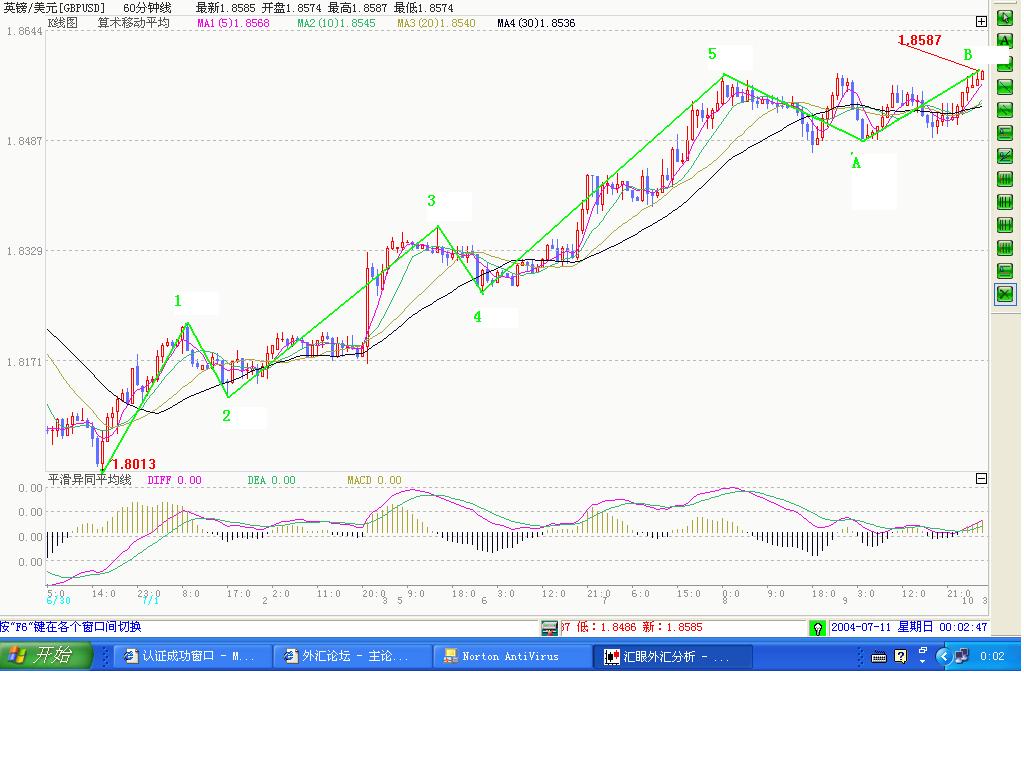Click the 算术移动平均 indicator label

click(x=134, y=23)
